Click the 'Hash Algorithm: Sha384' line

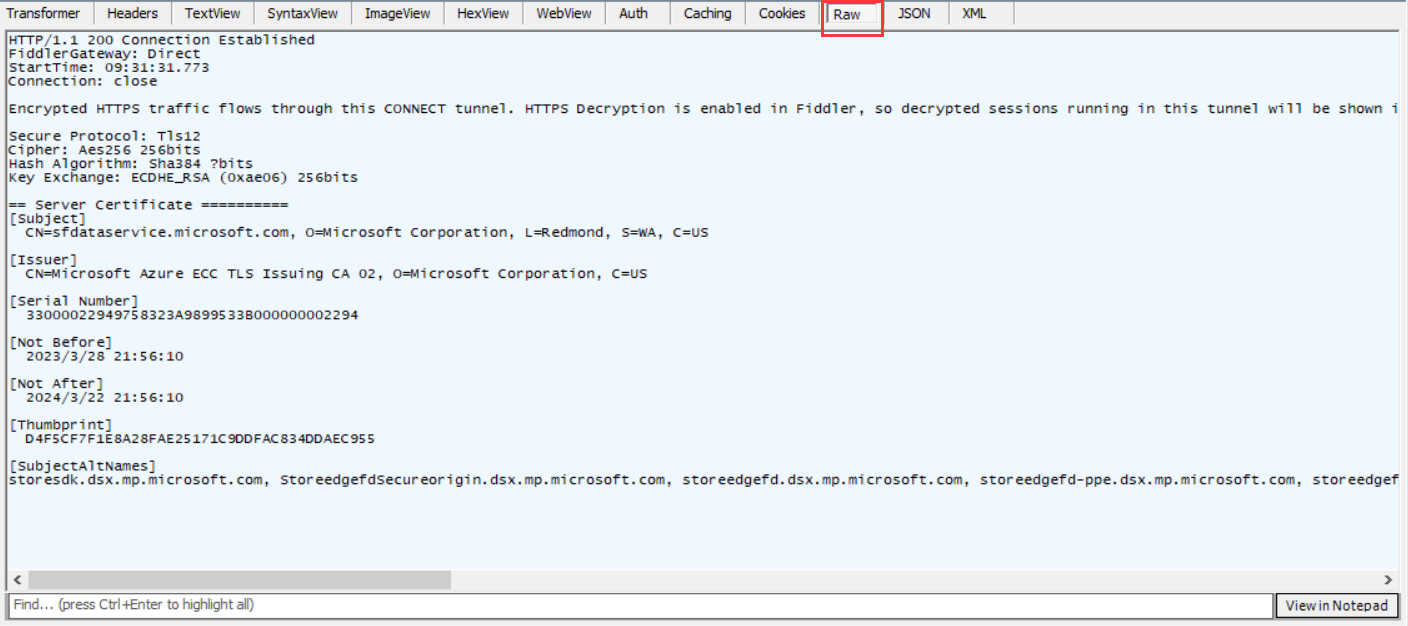(x=131, y=163)
